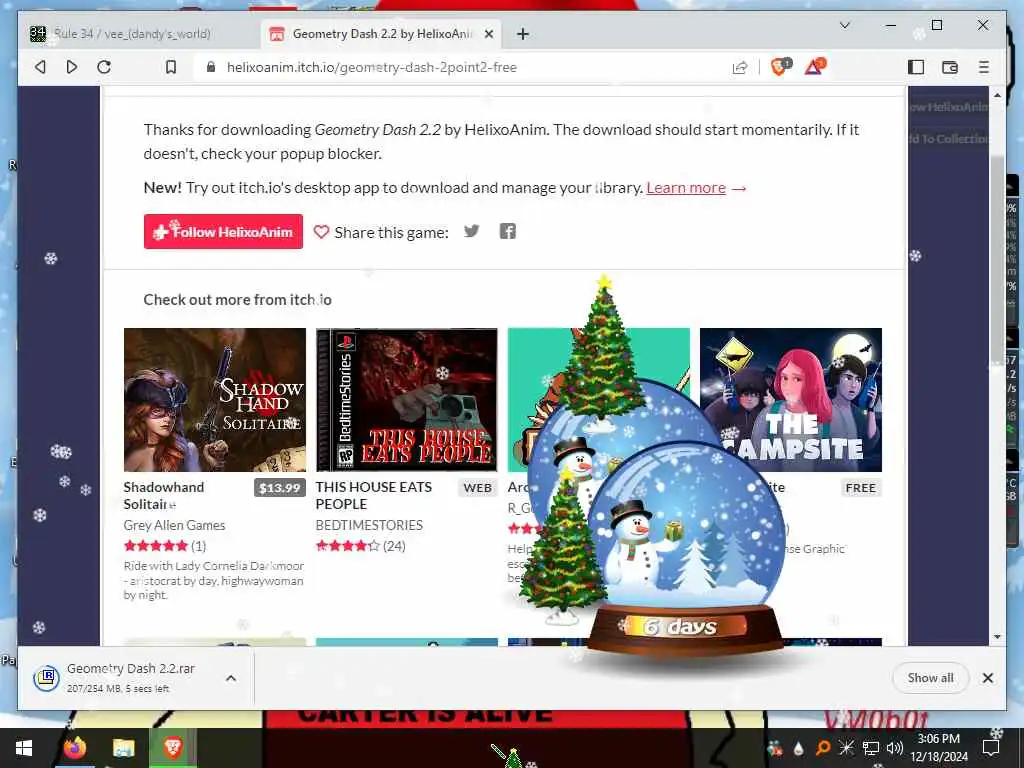Reload the current page
This screenshot has width=1024, height=768.
104,67
